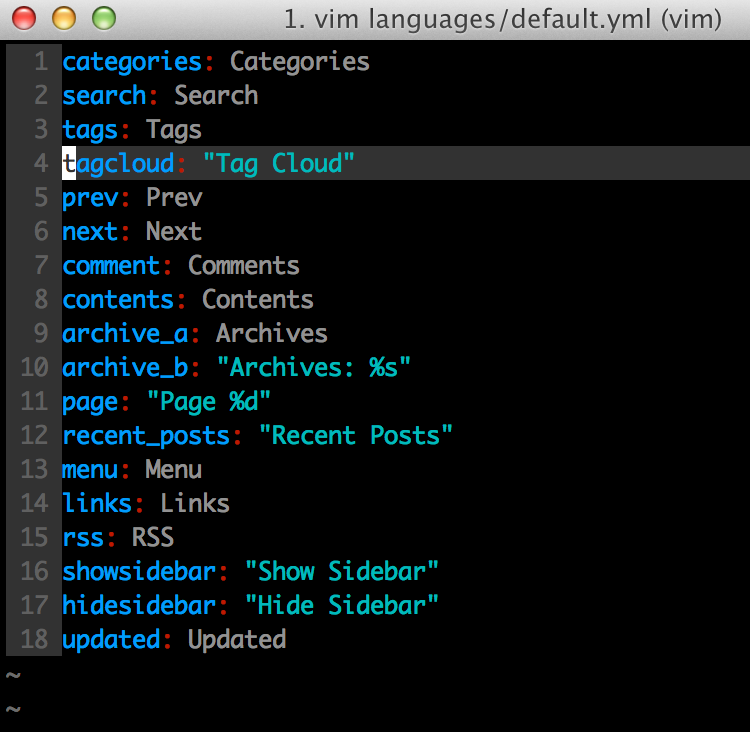Click the red close window button
Image resolution: width=750 pixels, height=732 pixels.
(23, 18)
